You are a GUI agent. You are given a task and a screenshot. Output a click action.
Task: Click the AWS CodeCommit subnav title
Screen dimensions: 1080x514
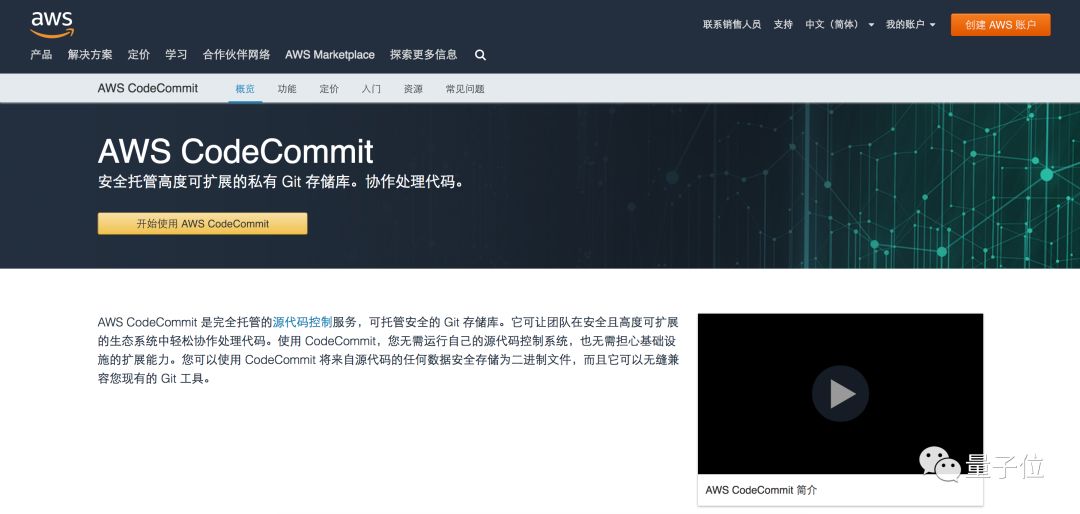tap(148, 88)
